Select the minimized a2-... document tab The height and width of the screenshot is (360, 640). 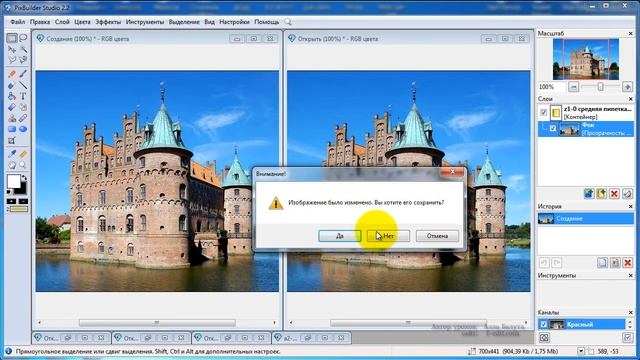pyautogui.click(x=311, y=338)
